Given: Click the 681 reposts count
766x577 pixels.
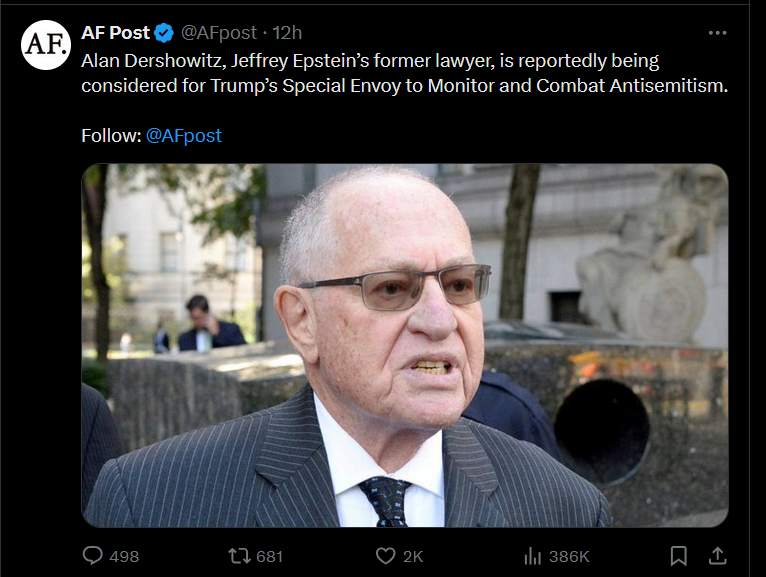Looking at the screenshot, I should (x=270, y=556).
